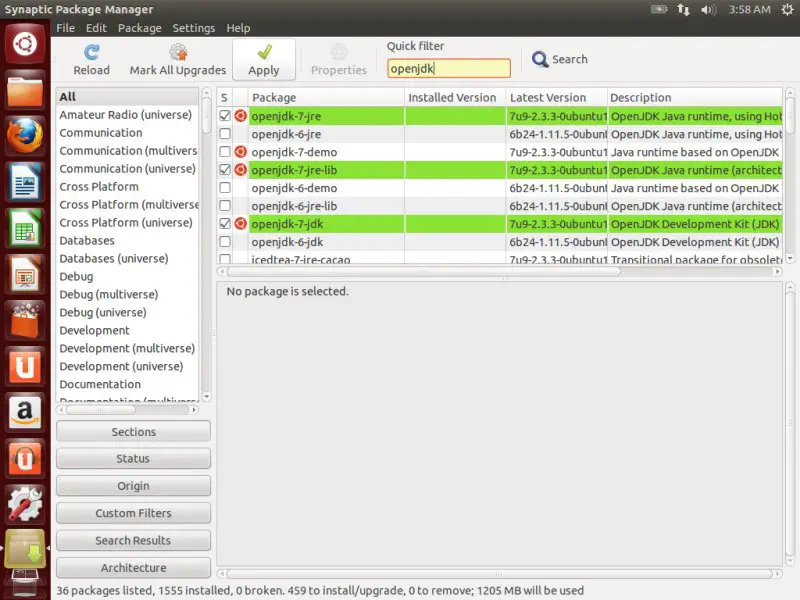The image size is (800, 600).
Task: Click the network indicator in the top panel
Action: point(683,9)
